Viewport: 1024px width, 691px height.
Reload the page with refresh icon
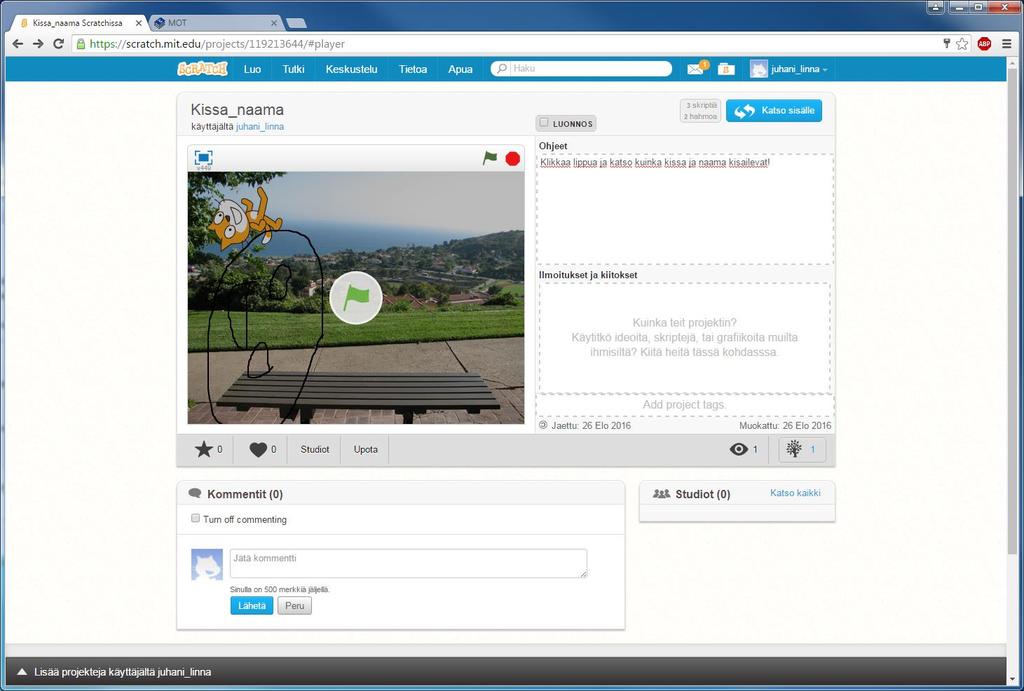(58, 44)
